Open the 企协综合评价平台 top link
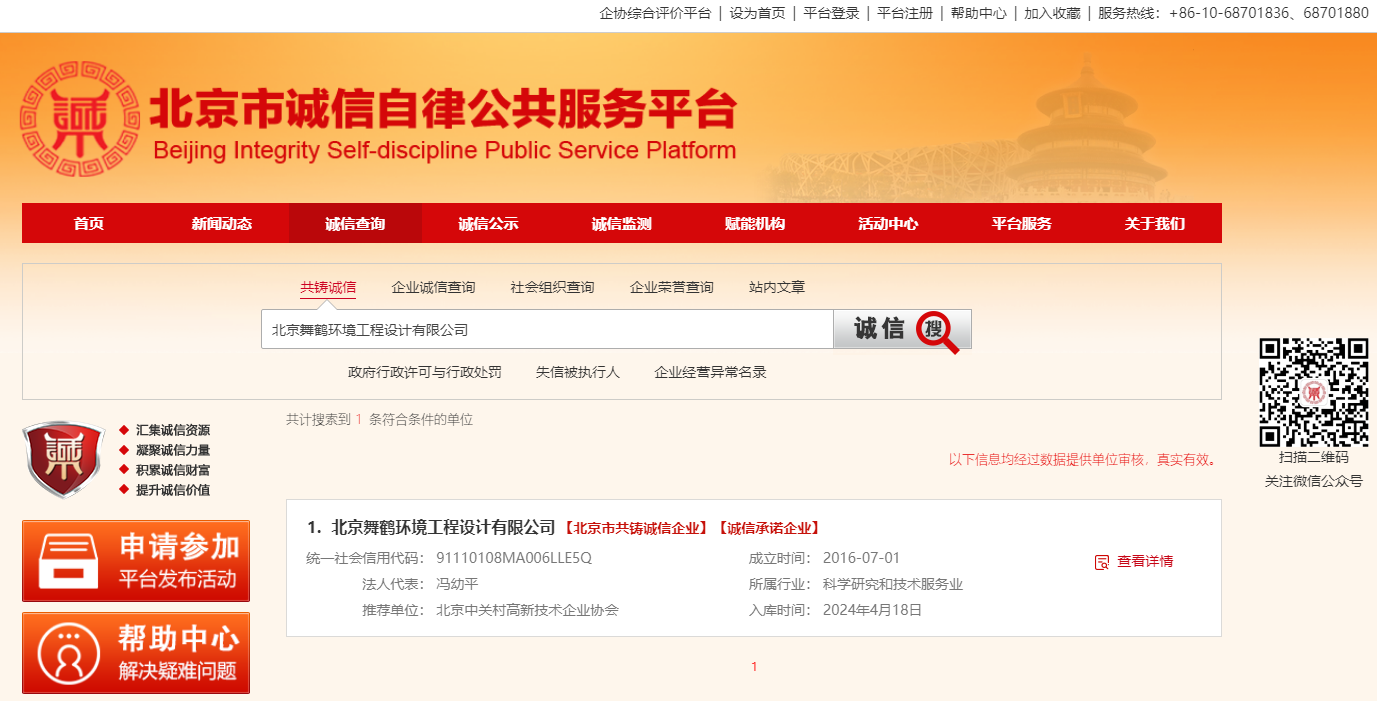This screenshot has height=701, width=1377. (656, 13)
